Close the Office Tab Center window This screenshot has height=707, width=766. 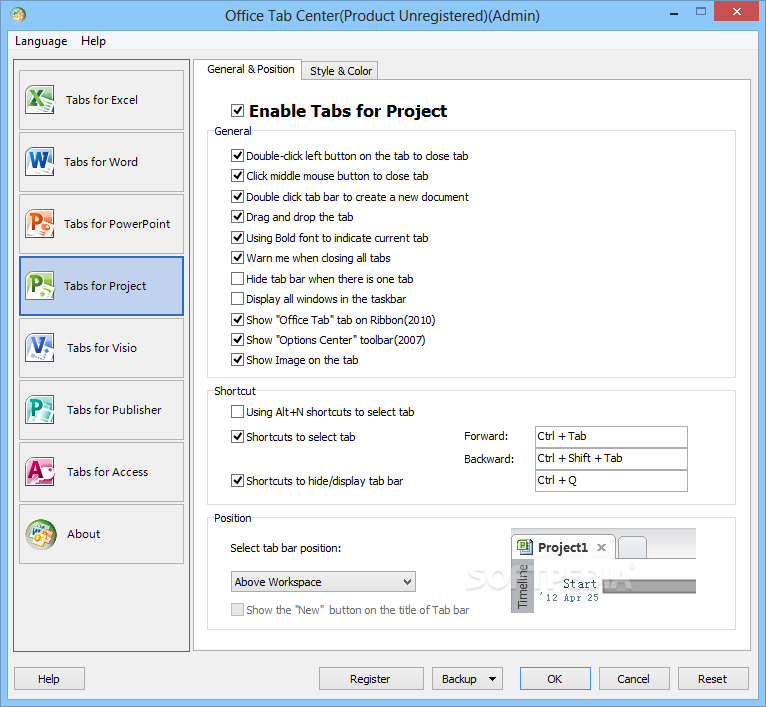[x=736, y=11]
